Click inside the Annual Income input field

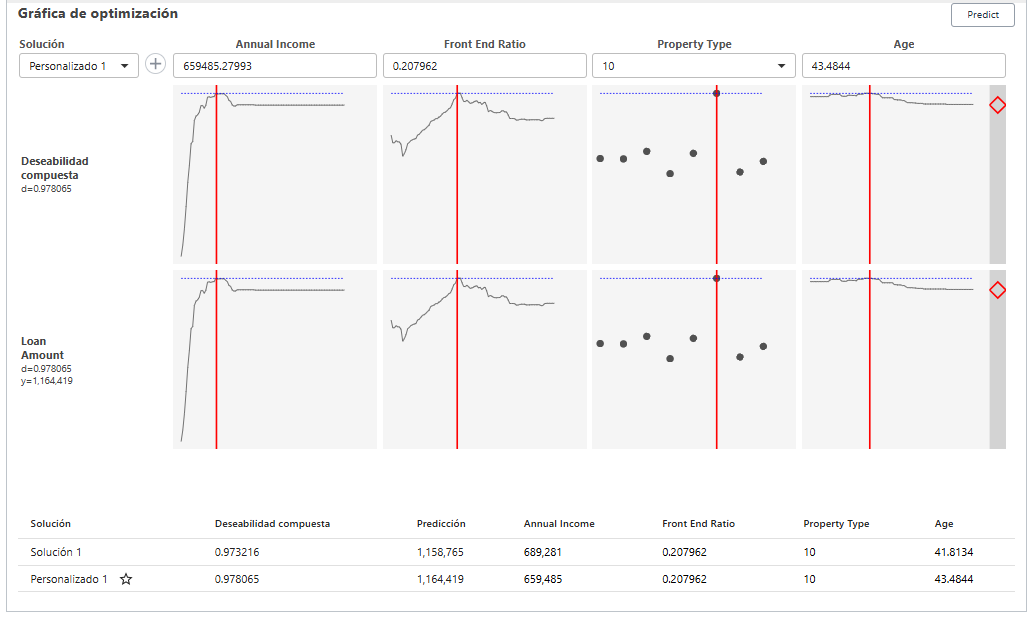276,64
